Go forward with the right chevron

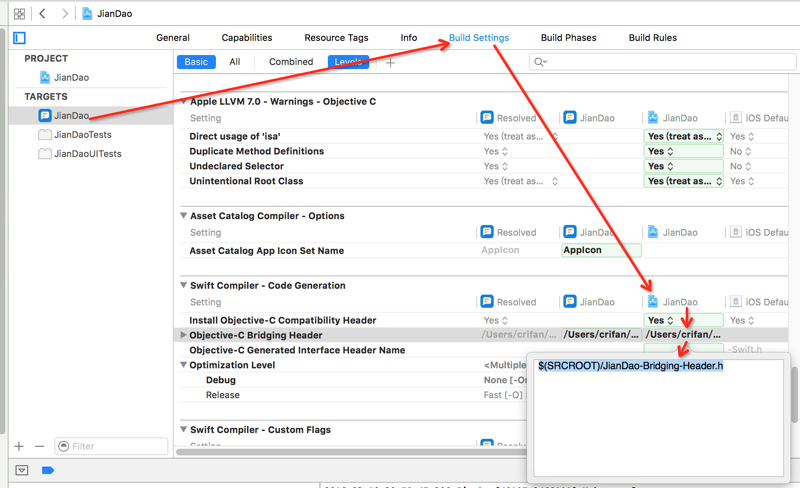(x=64, y=14)
